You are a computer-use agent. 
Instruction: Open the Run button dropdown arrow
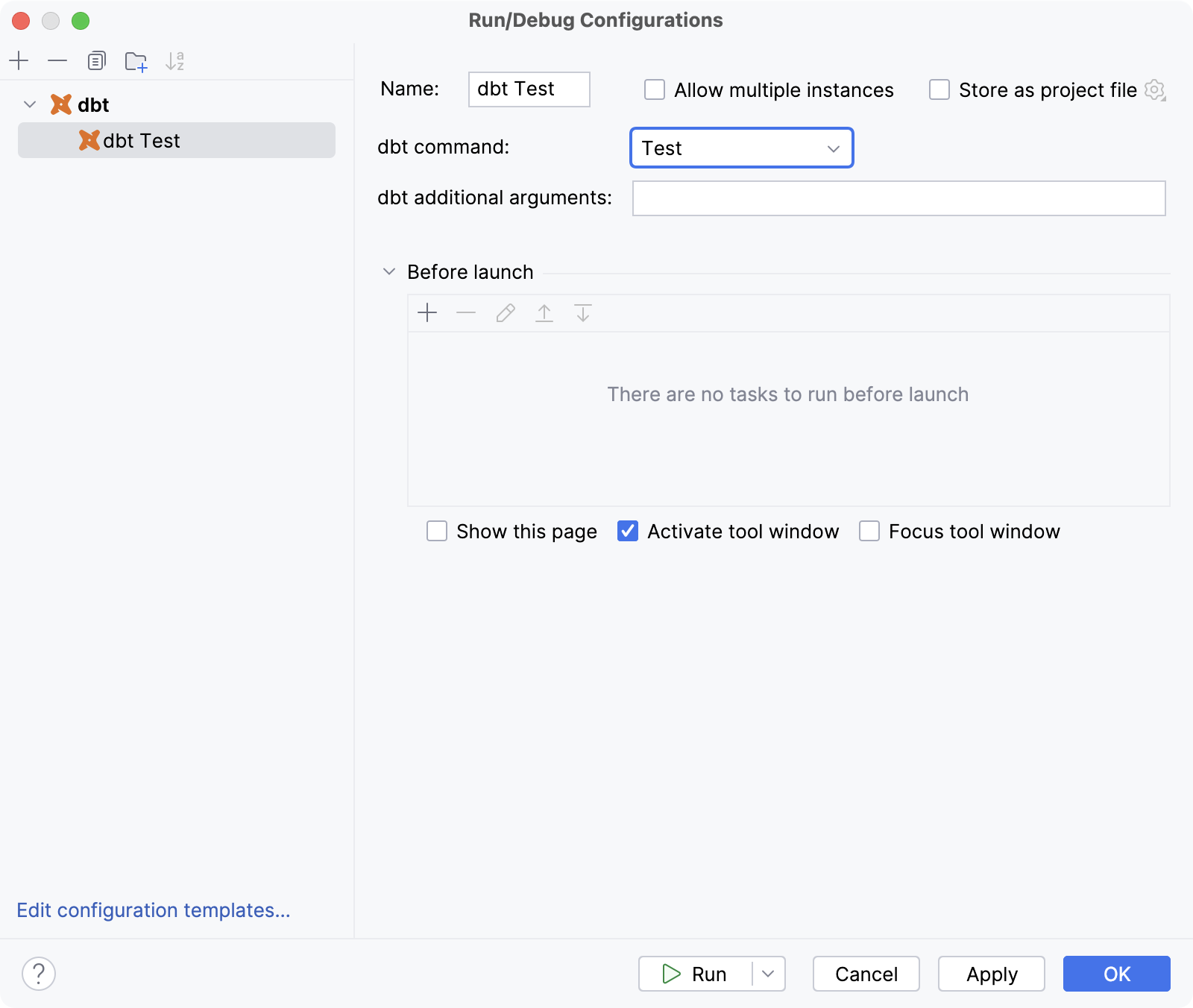[769, 974]
